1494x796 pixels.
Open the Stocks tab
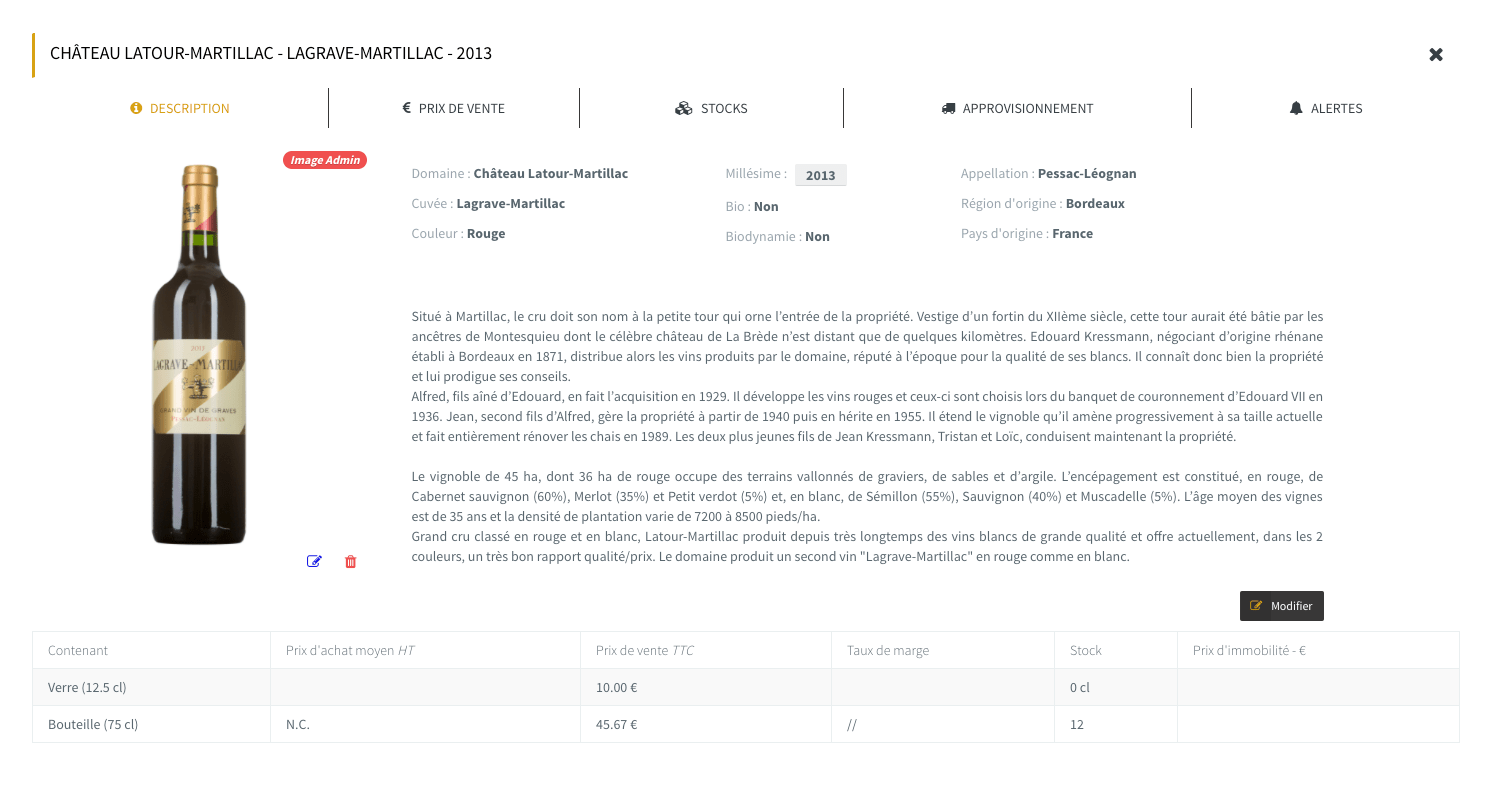(711, 108)
